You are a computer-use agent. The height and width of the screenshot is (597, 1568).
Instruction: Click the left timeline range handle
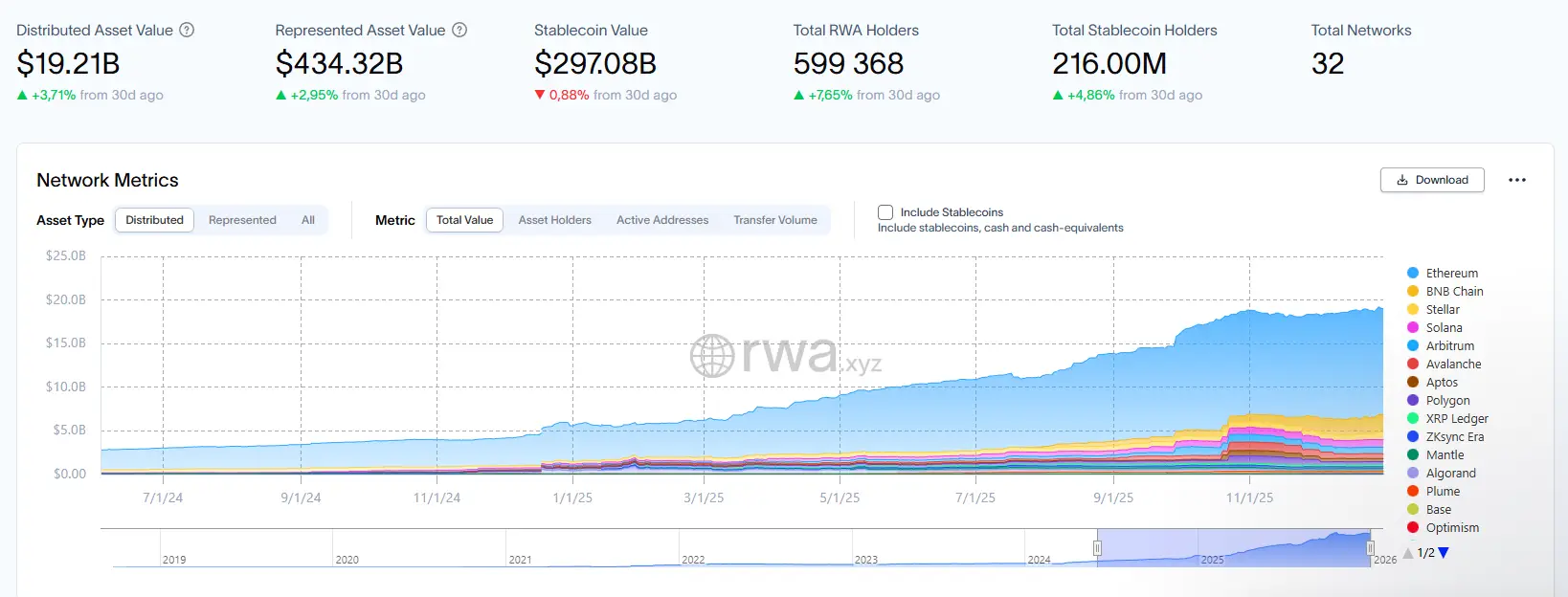pos(1097,548)
